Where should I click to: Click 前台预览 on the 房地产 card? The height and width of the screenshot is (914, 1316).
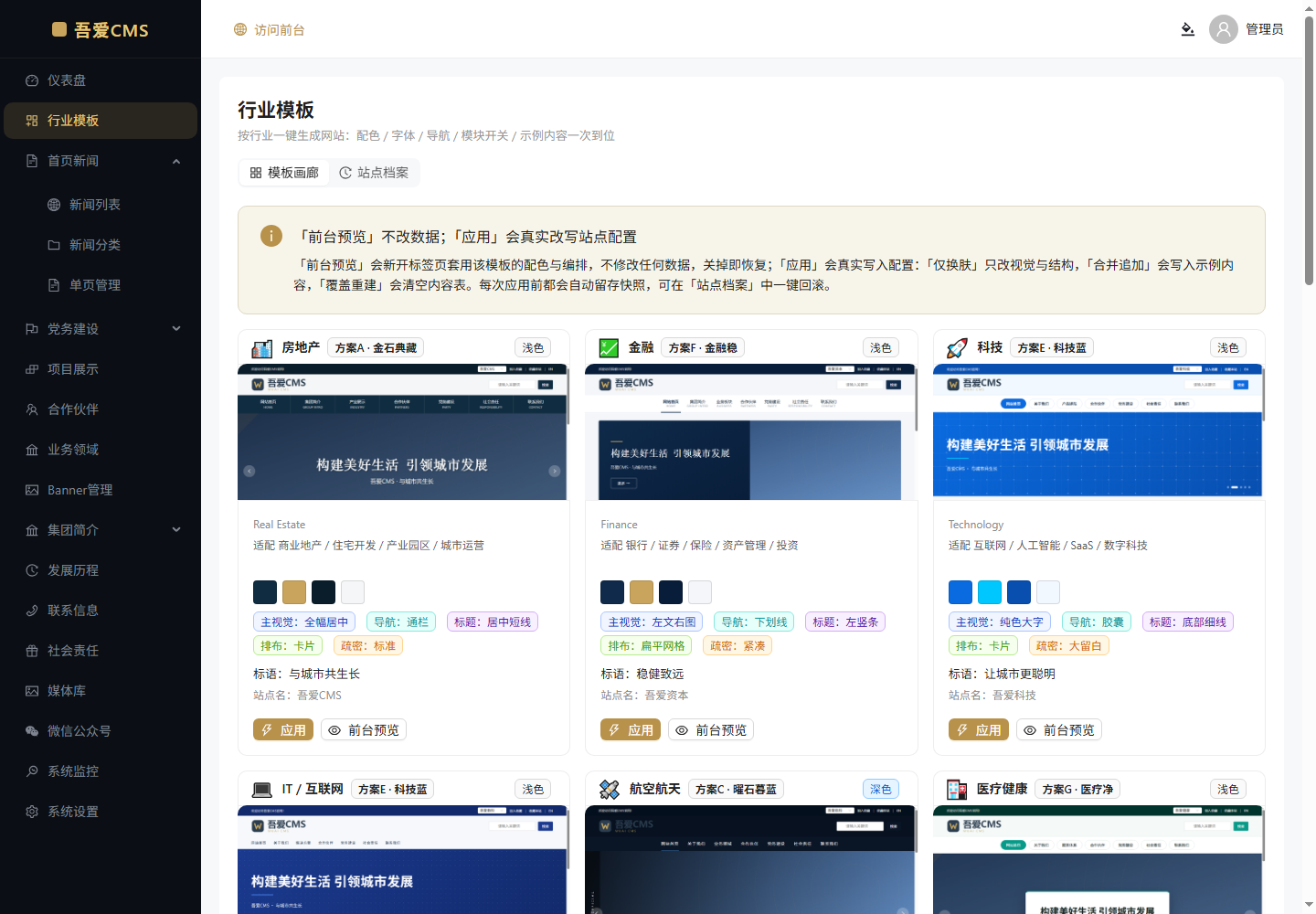click(x=364, y=729)
